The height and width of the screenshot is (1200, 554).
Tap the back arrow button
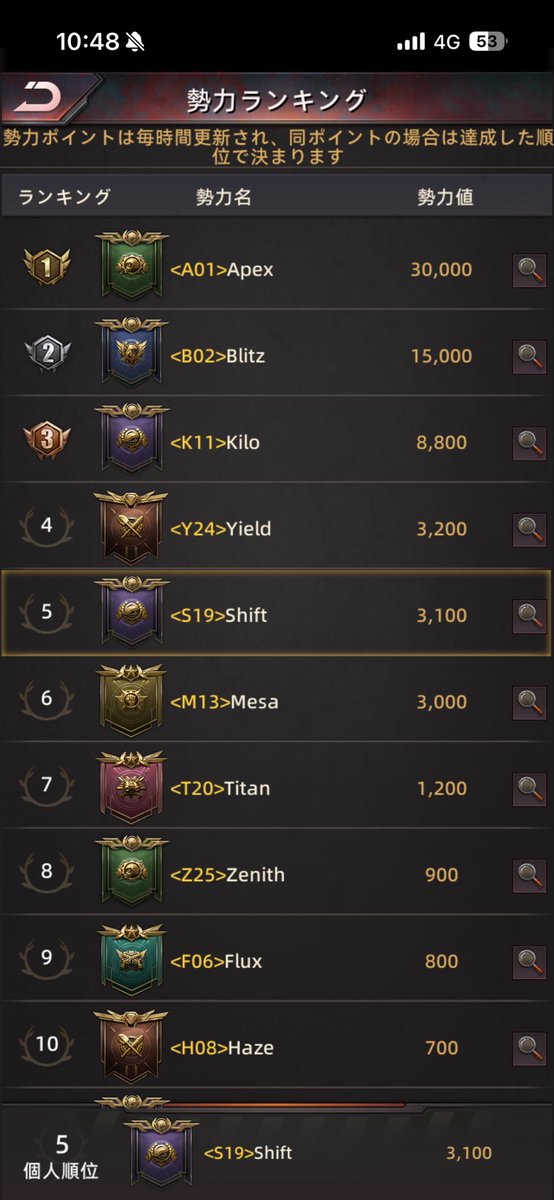(38, 96)
